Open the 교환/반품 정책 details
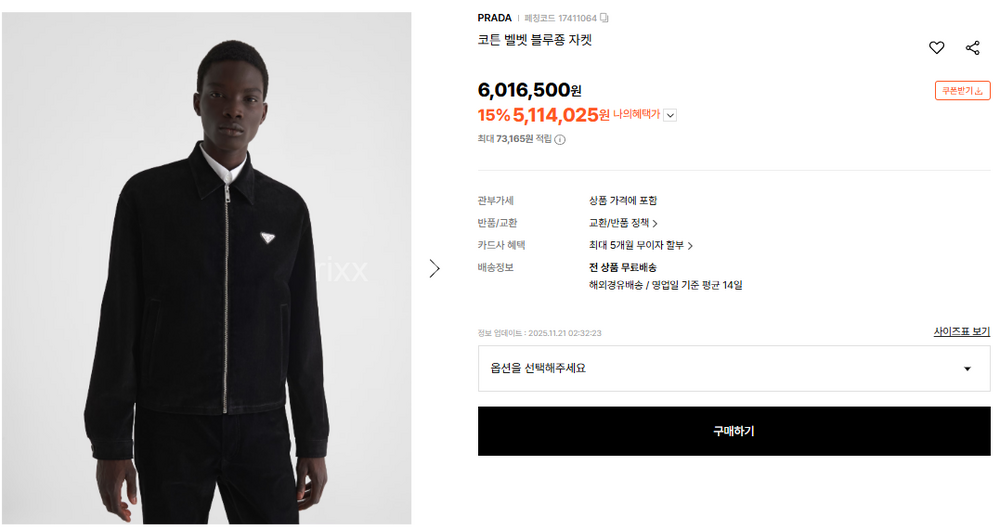Screen dimensions: 1000x530 coord(623,223)
